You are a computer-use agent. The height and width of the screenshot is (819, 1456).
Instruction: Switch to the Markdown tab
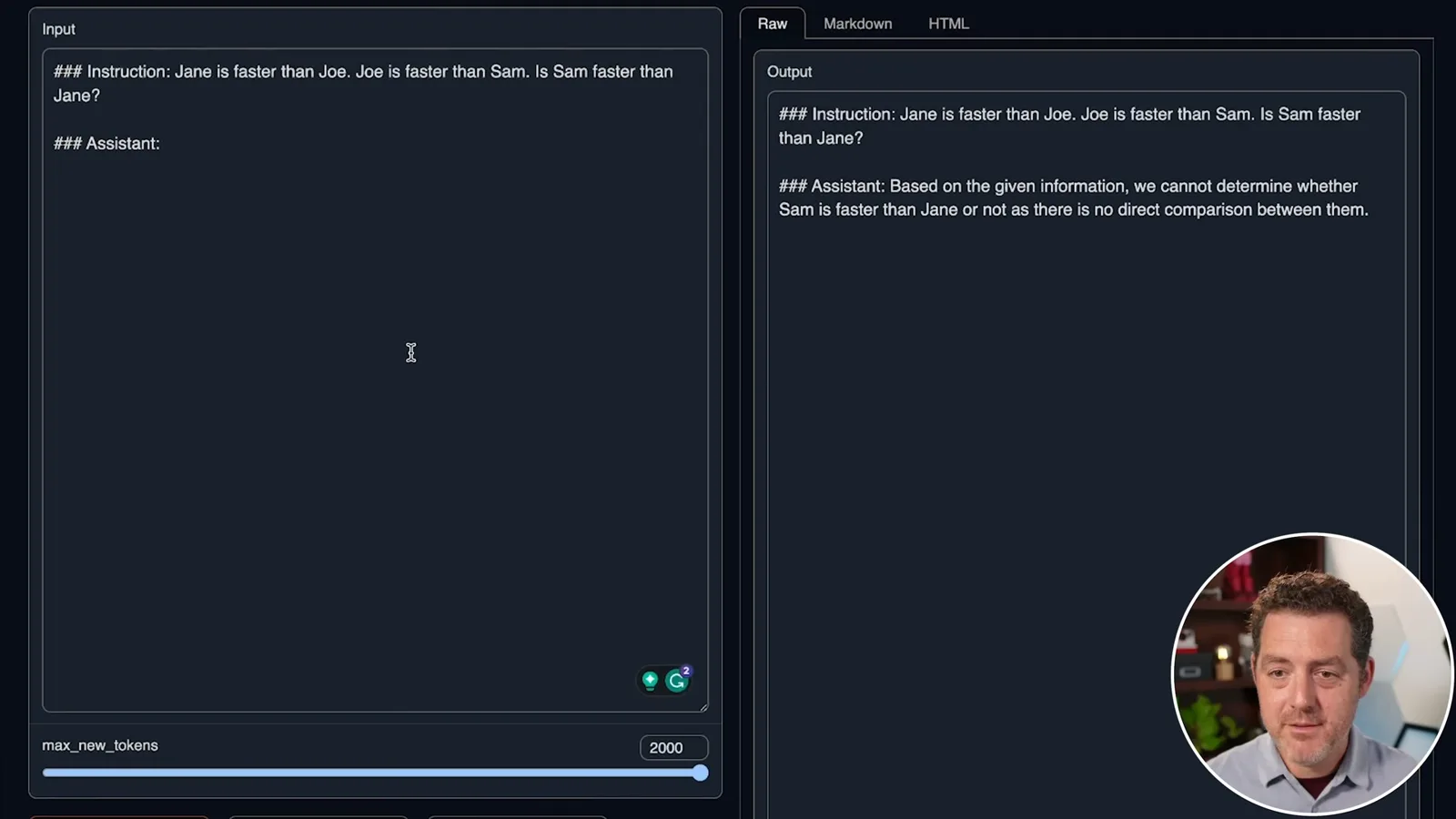857,24
